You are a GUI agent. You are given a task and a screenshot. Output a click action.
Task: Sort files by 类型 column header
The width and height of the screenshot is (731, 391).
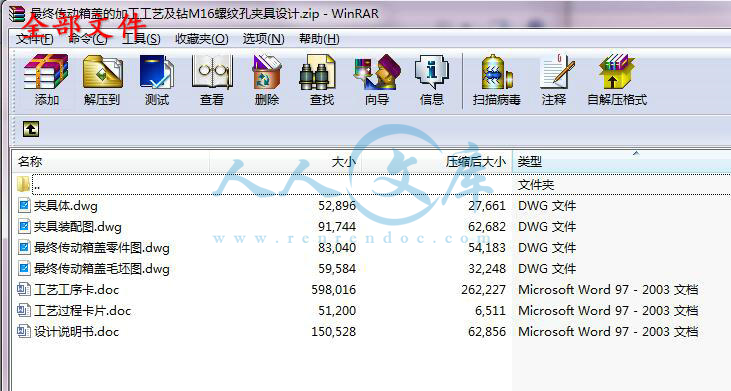tap(621, 162)
